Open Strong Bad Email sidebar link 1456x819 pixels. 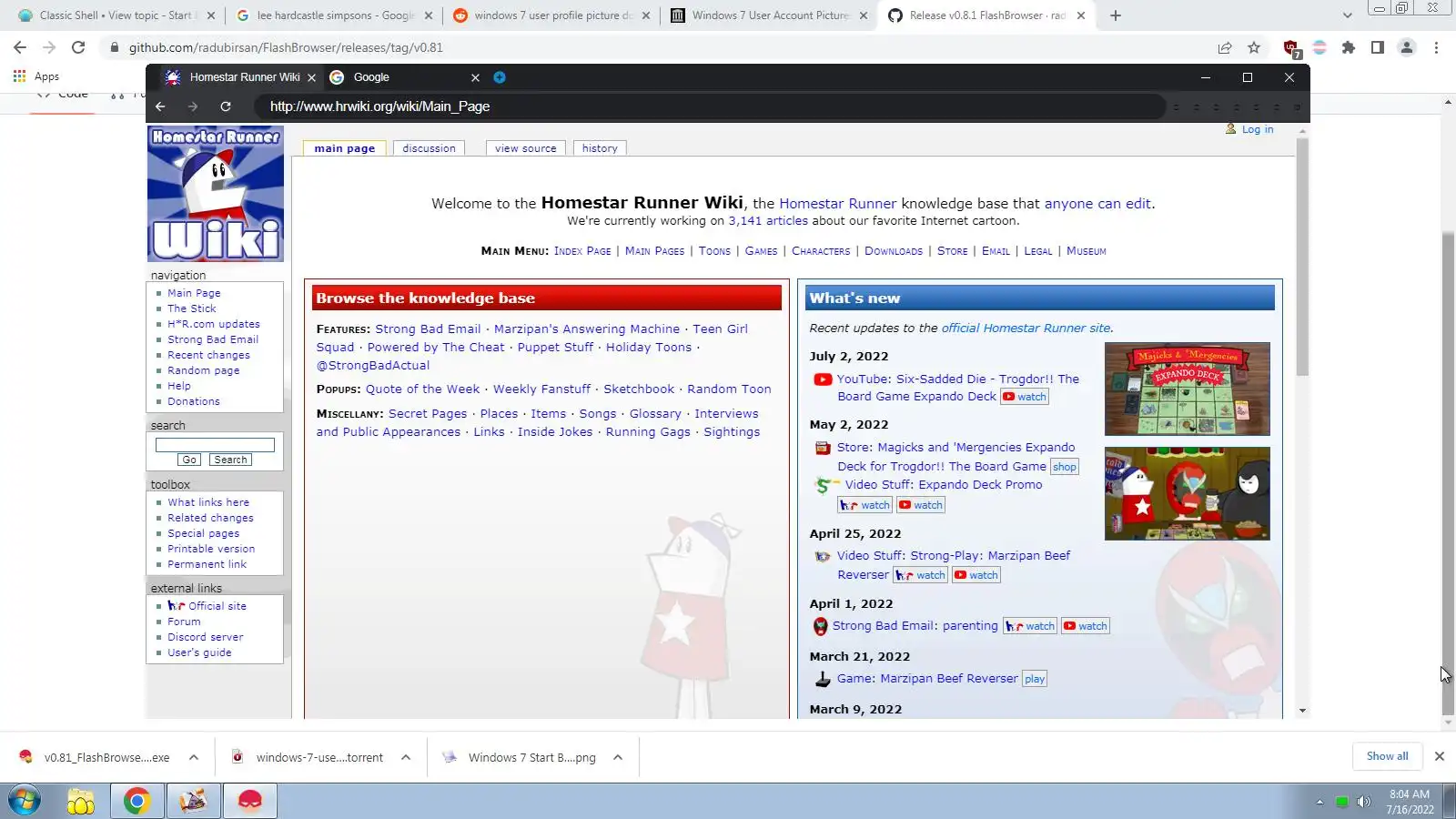point(213,339)
